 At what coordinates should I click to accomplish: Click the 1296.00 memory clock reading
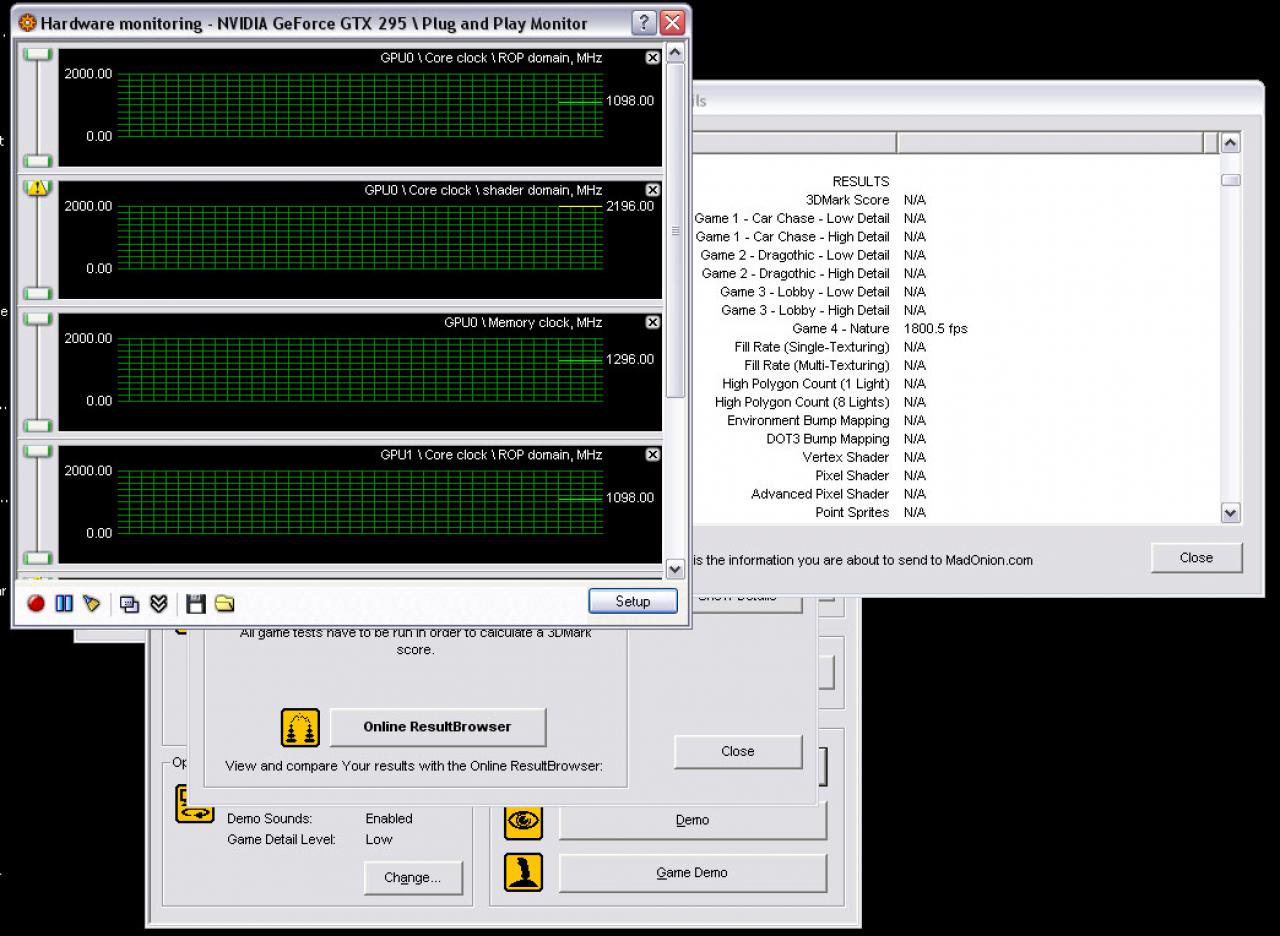(630, 359)
